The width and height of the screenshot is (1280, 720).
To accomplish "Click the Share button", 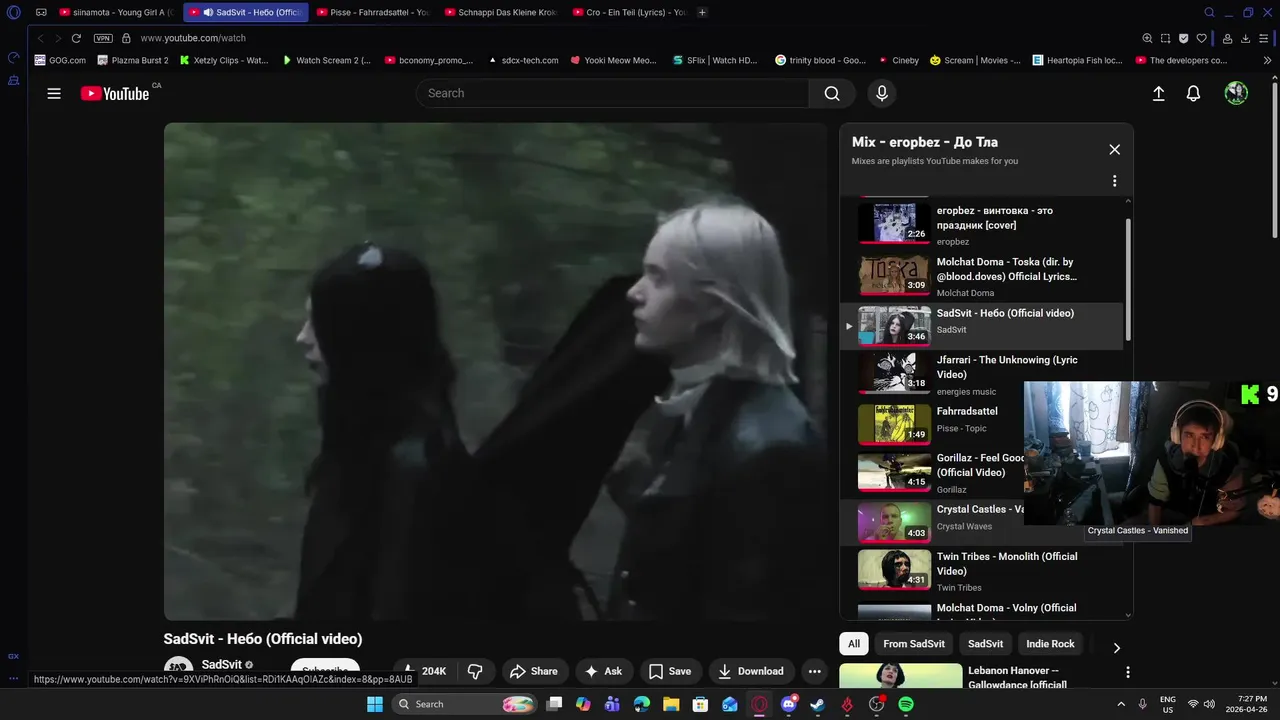I will click(533, 671).
